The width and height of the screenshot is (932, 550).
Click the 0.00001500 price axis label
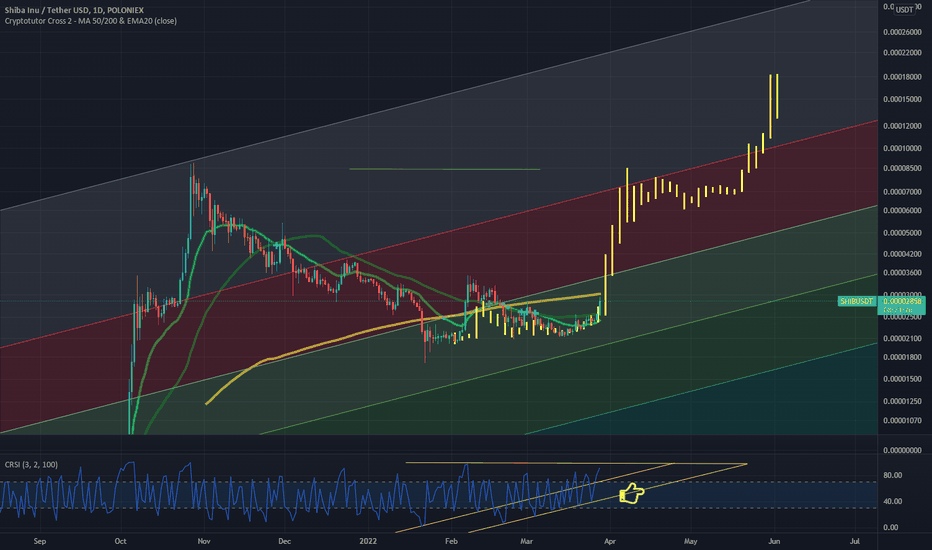click(x=902, y=379)
